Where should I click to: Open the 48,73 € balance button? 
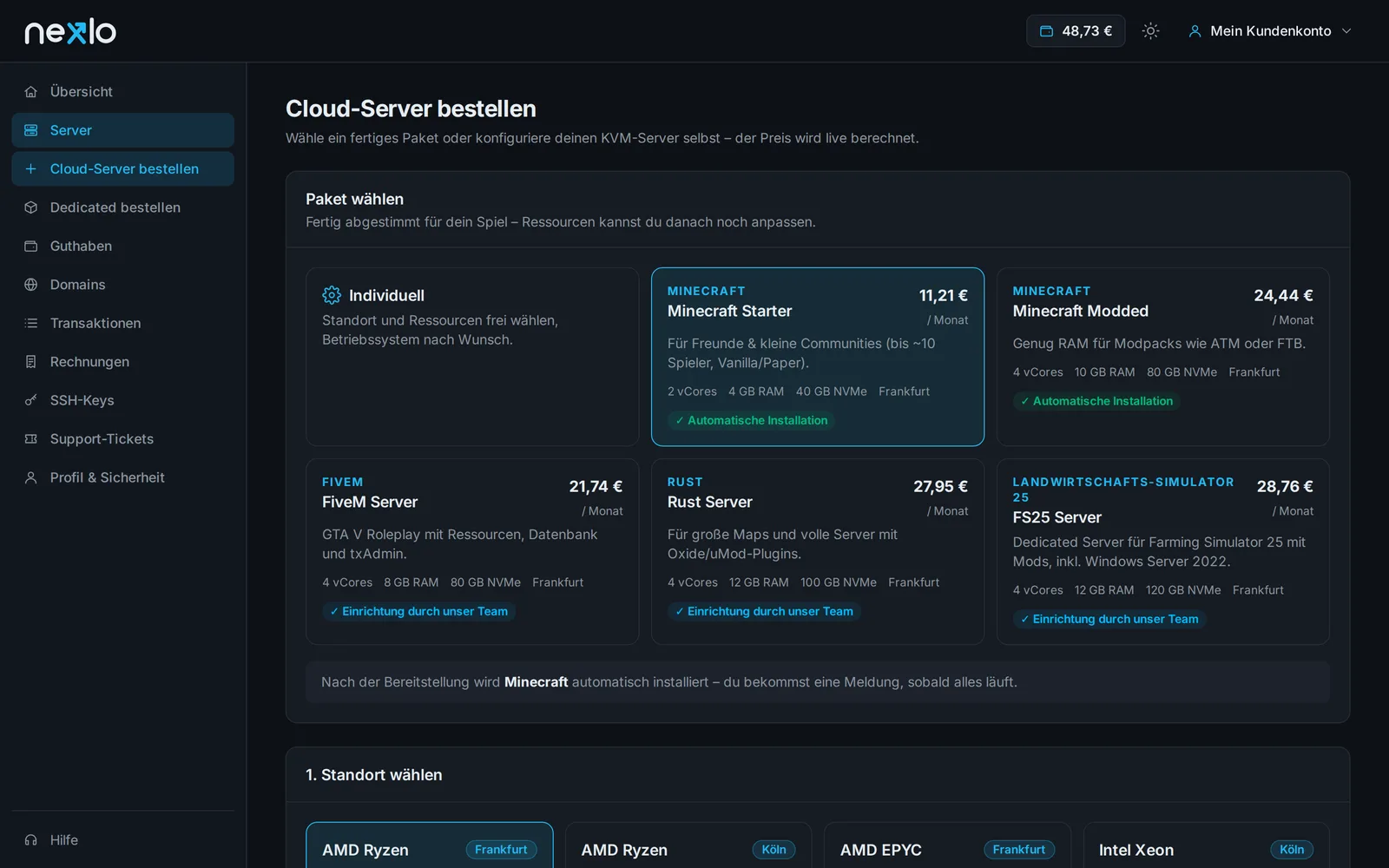click(x=1076, y=31)
